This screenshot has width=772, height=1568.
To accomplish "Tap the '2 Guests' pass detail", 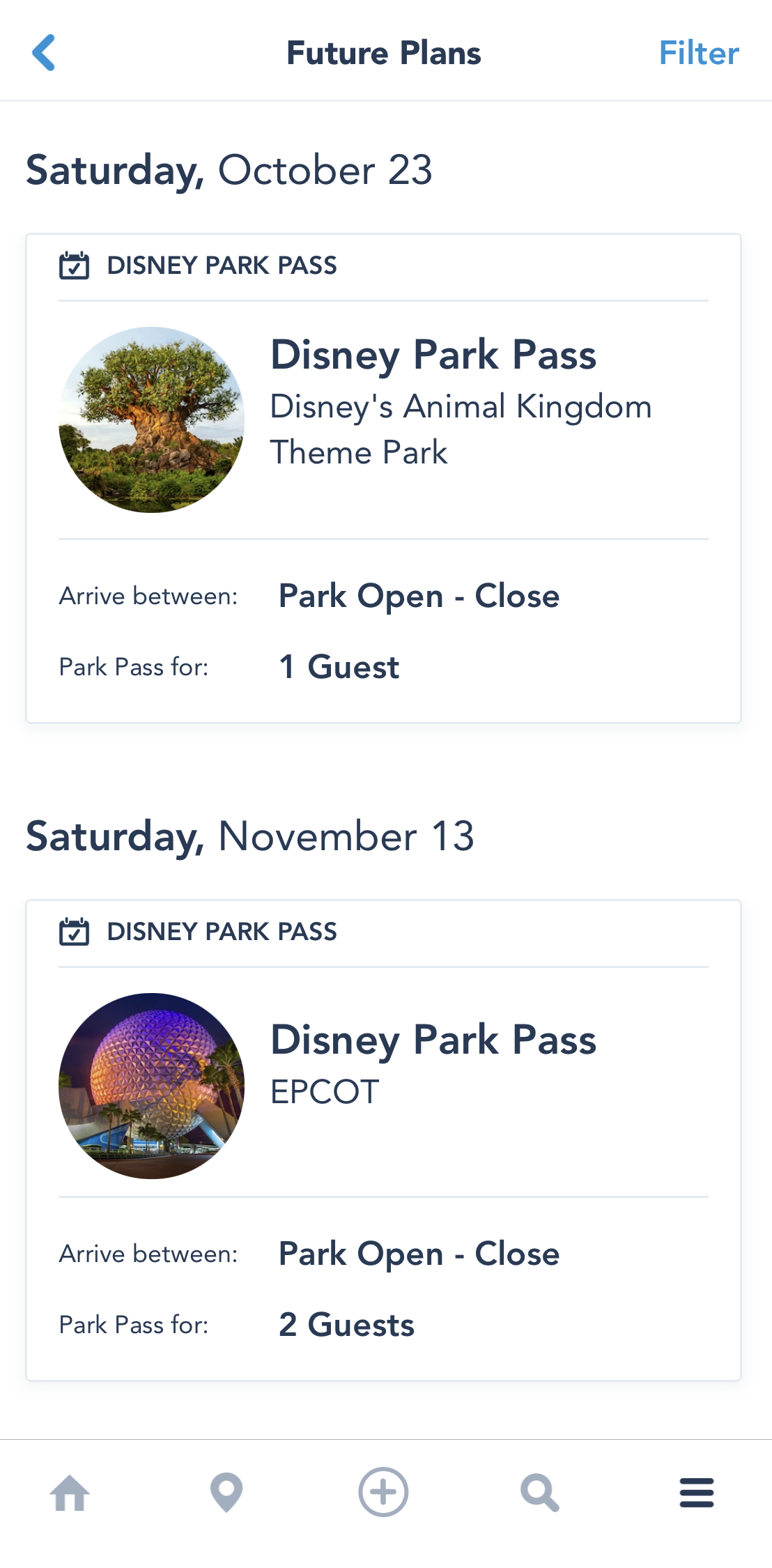I will point(346,1325).
